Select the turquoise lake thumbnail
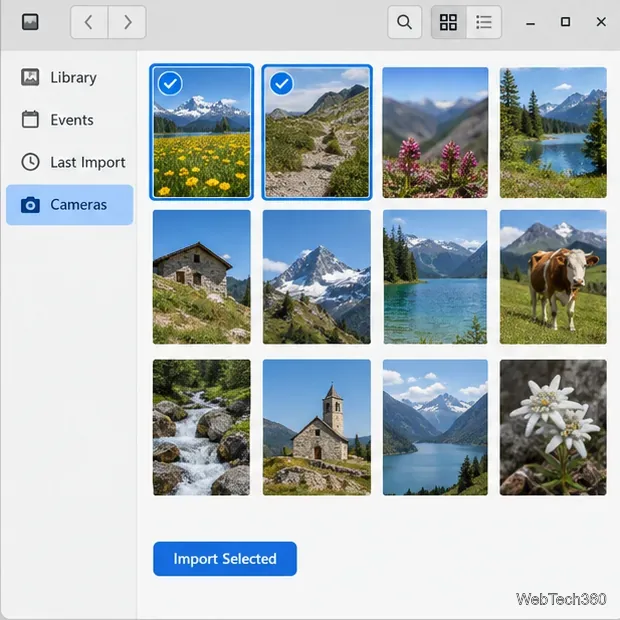This screenshot has width=620, height=620. 435,277
